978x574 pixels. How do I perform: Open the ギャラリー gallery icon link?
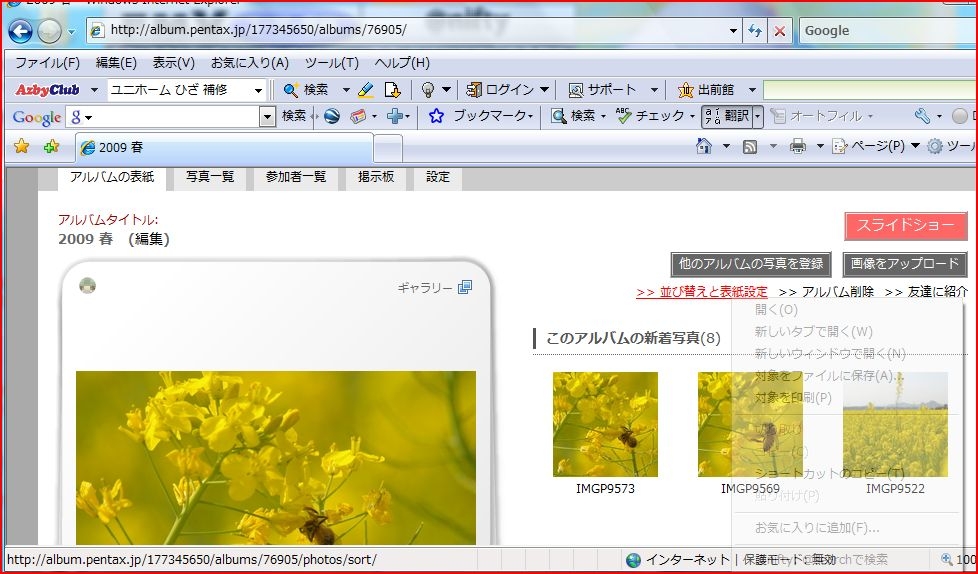pyautogui.click(x=464, y=288)
